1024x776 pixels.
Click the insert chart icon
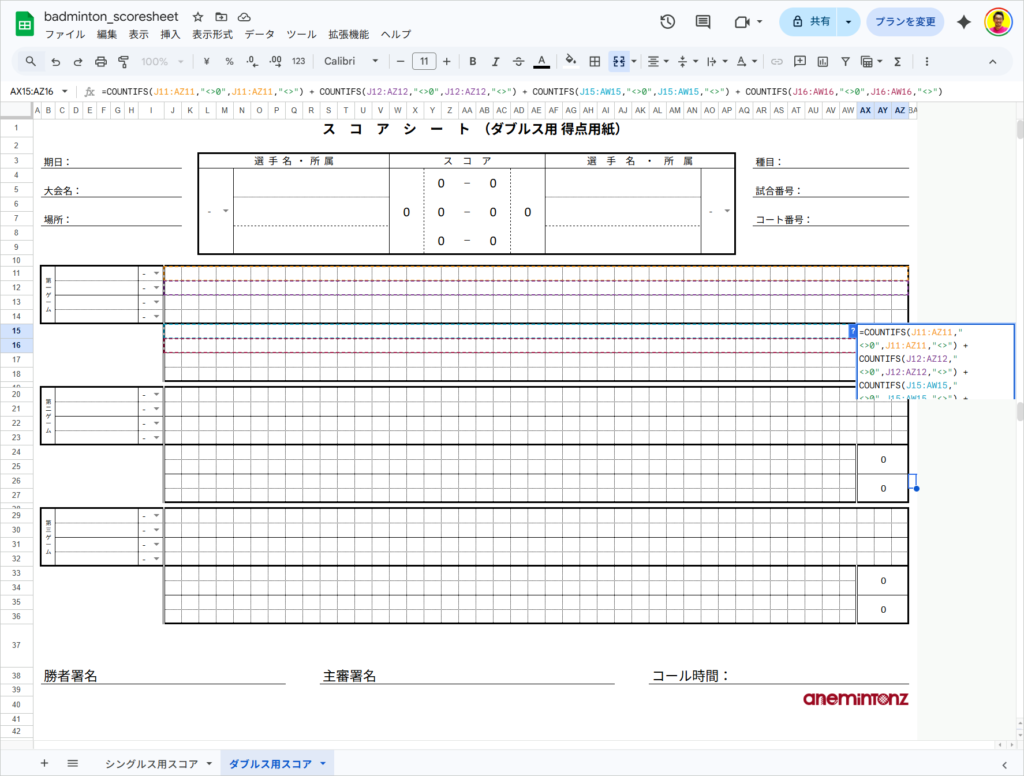823,61
